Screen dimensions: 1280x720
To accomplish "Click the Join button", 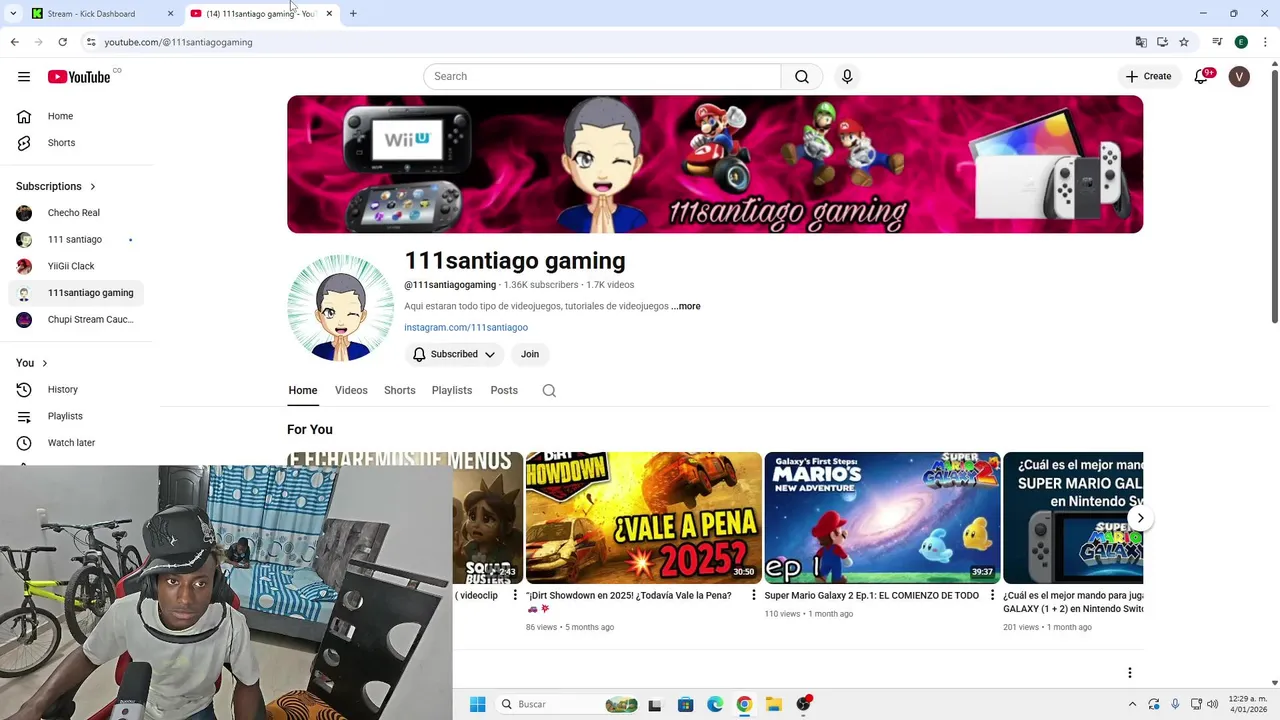I will [530, 354].
